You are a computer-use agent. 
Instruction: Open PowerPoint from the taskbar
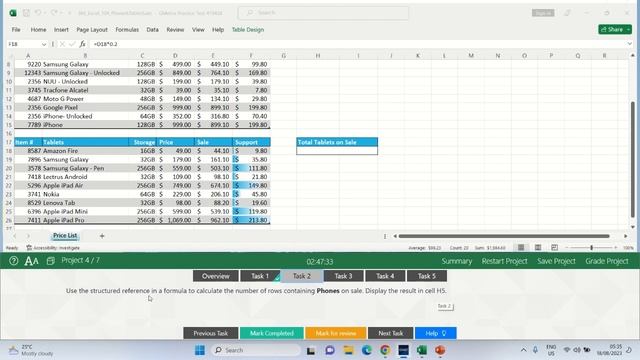pos(440,350)
